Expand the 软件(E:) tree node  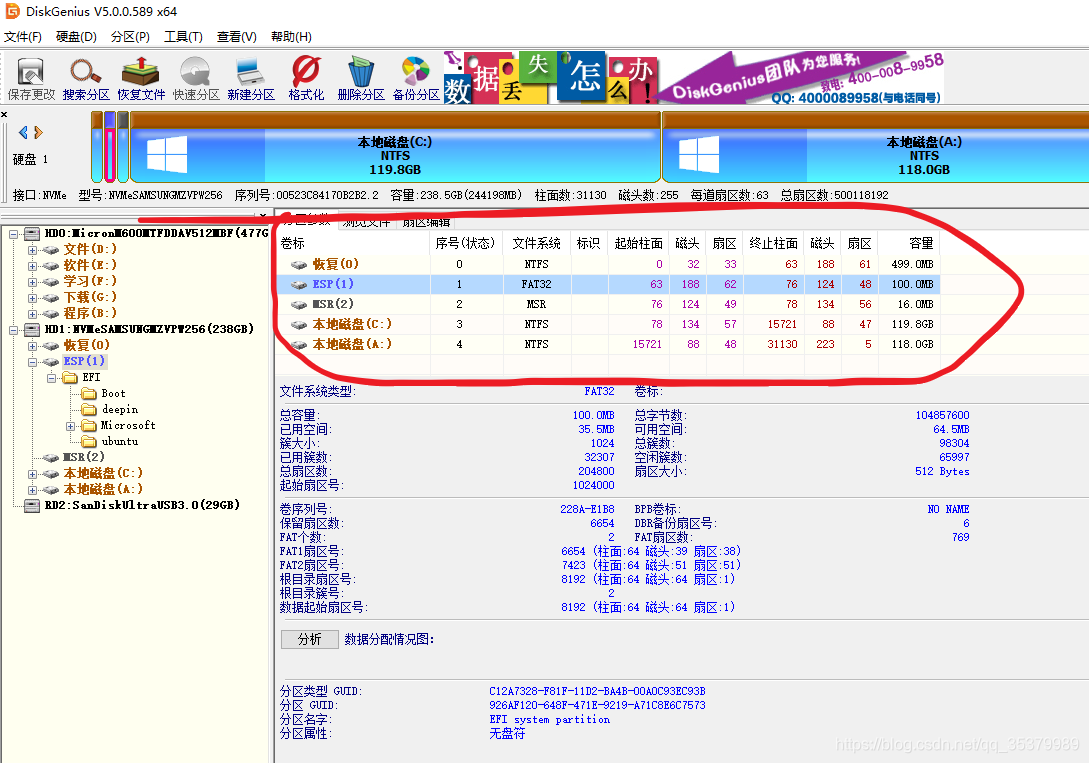click(x=32, y=265)
